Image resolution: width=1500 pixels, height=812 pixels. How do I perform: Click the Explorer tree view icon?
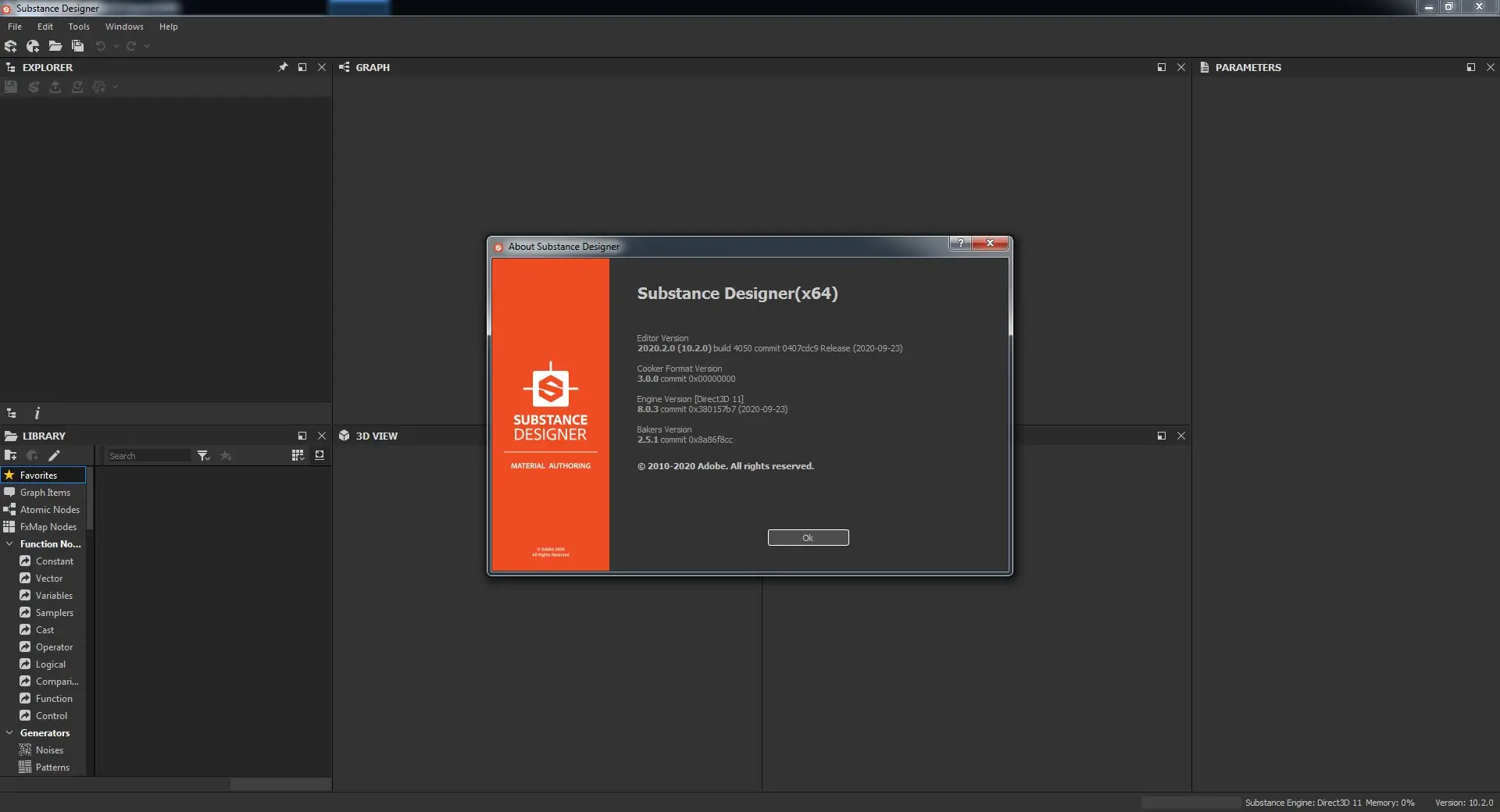point(11,413)
